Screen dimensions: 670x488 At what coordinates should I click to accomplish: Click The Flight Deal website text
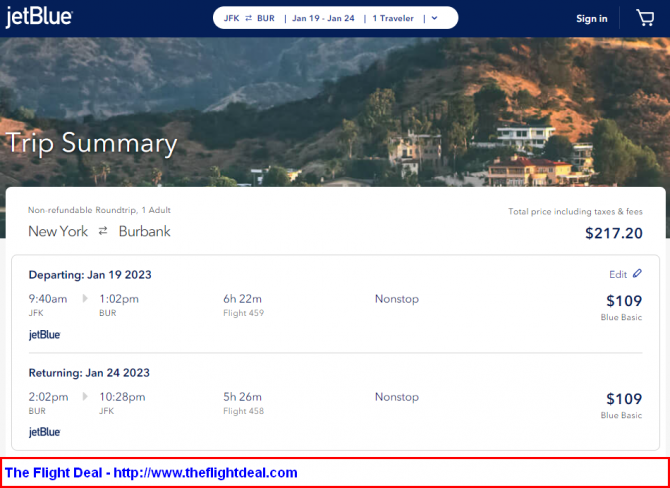click(x=151, y=473)
